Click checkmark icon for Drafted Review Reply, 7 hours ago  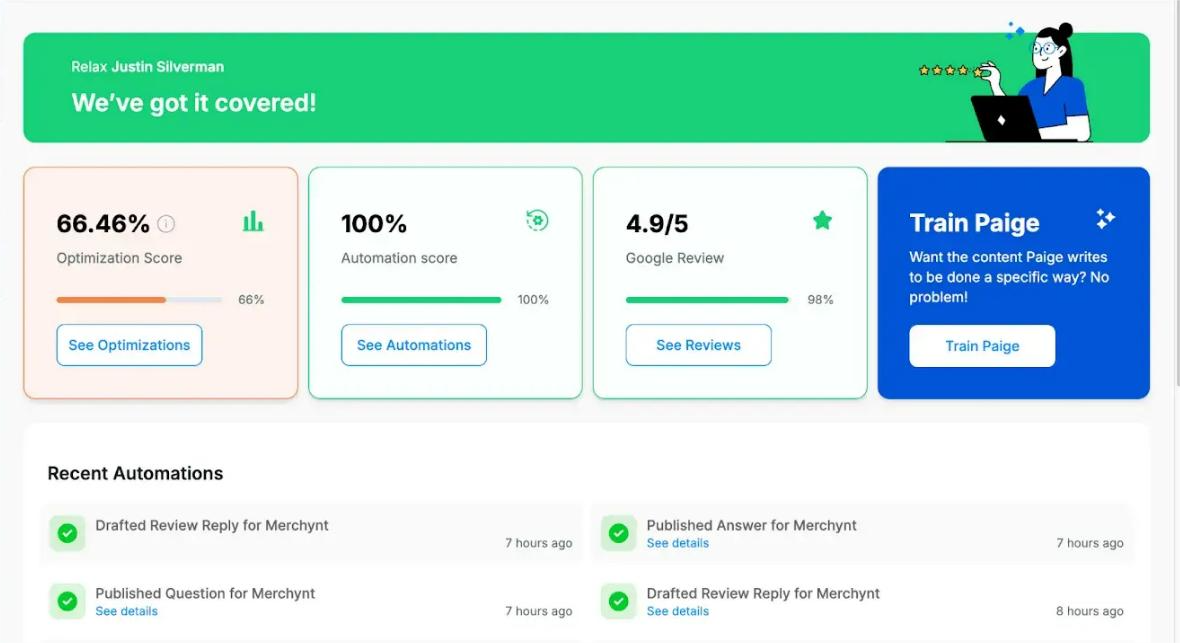68,534
